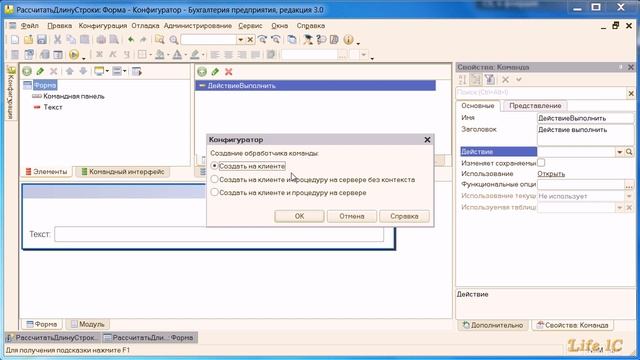Clear the toolbar search field with X
640x360 pixels.
(x=250, y=40)
